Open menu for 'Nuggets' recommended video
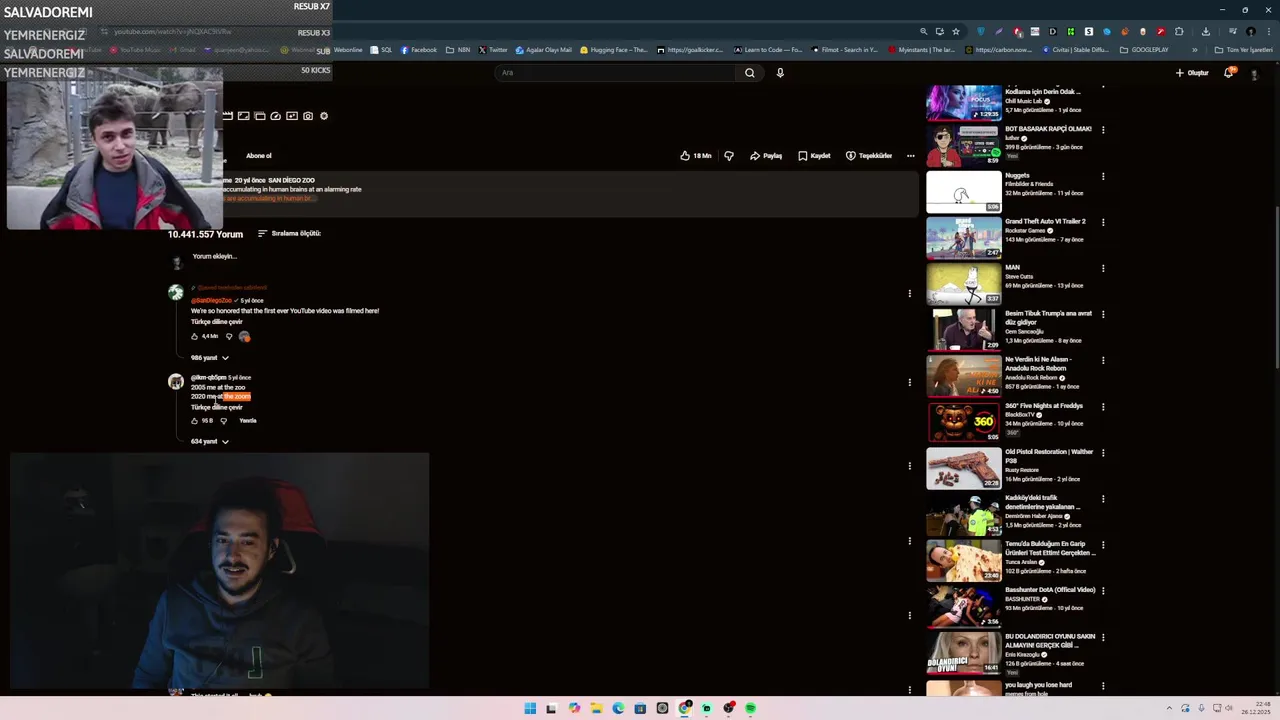 pos(1103,176)
